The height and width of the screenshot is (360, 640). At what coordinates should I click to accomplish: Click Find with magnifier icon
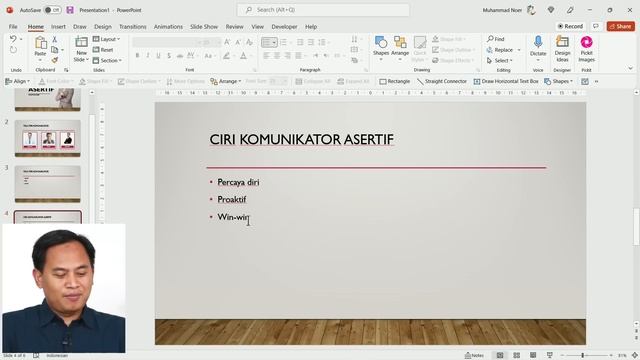pos(496,39)
